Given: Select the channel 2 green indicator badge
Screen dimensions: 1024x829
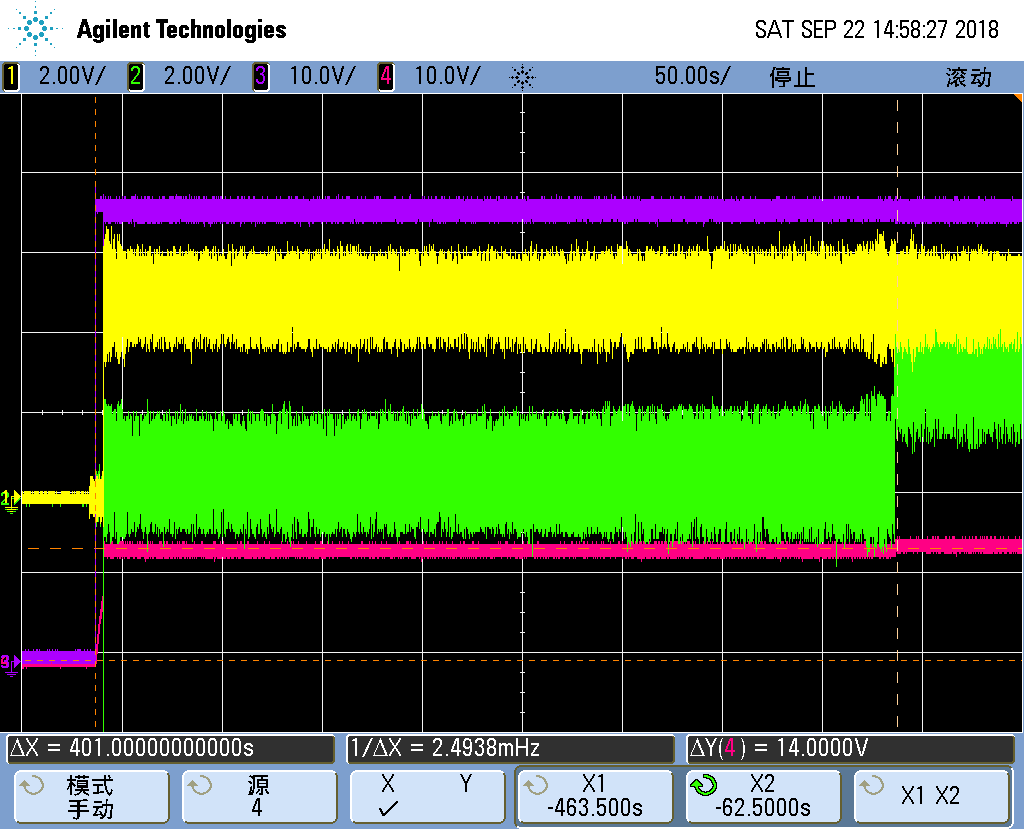Looking at the screenshot, I should click(135, 77).
